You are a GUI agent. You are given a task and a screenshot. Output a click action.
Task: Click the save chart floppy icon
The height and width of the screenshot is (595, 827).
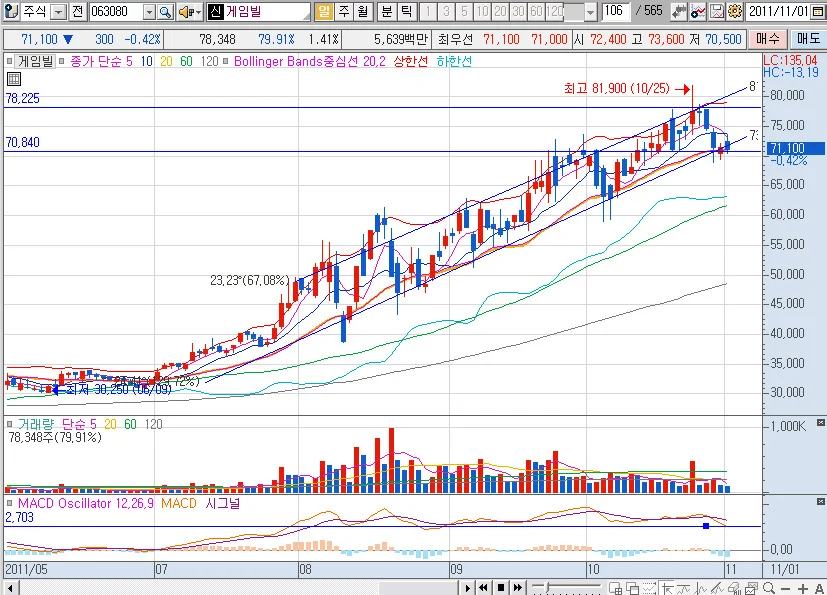(x=717, y=12)
